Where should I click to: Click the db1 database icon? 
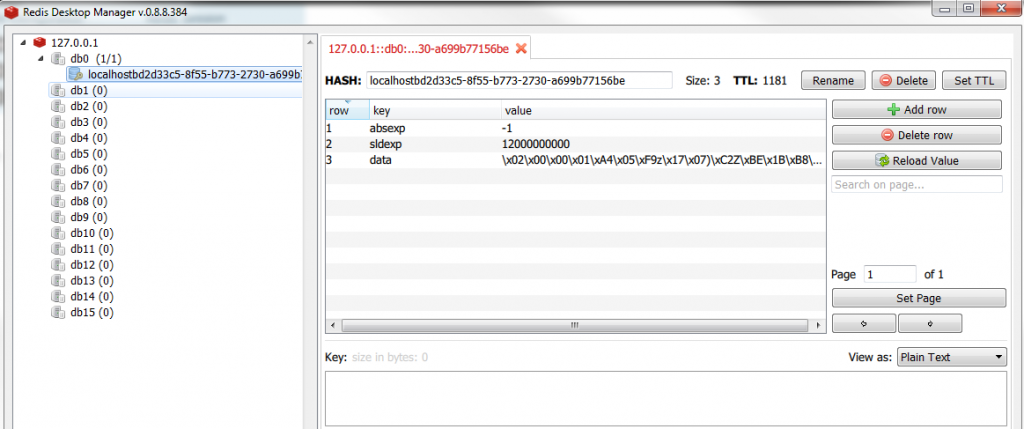coord(59,90)
